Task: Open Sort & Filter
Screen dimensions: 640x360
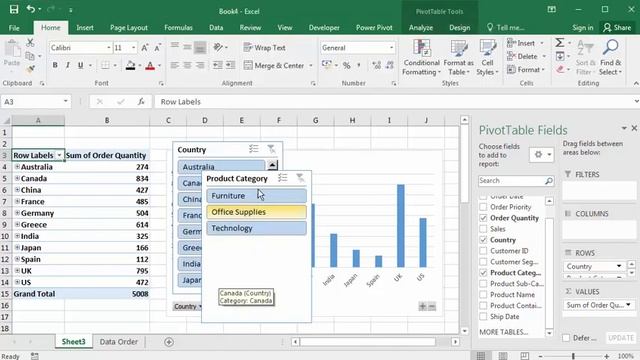Action: pyautogui.click(x=585, y=58)
